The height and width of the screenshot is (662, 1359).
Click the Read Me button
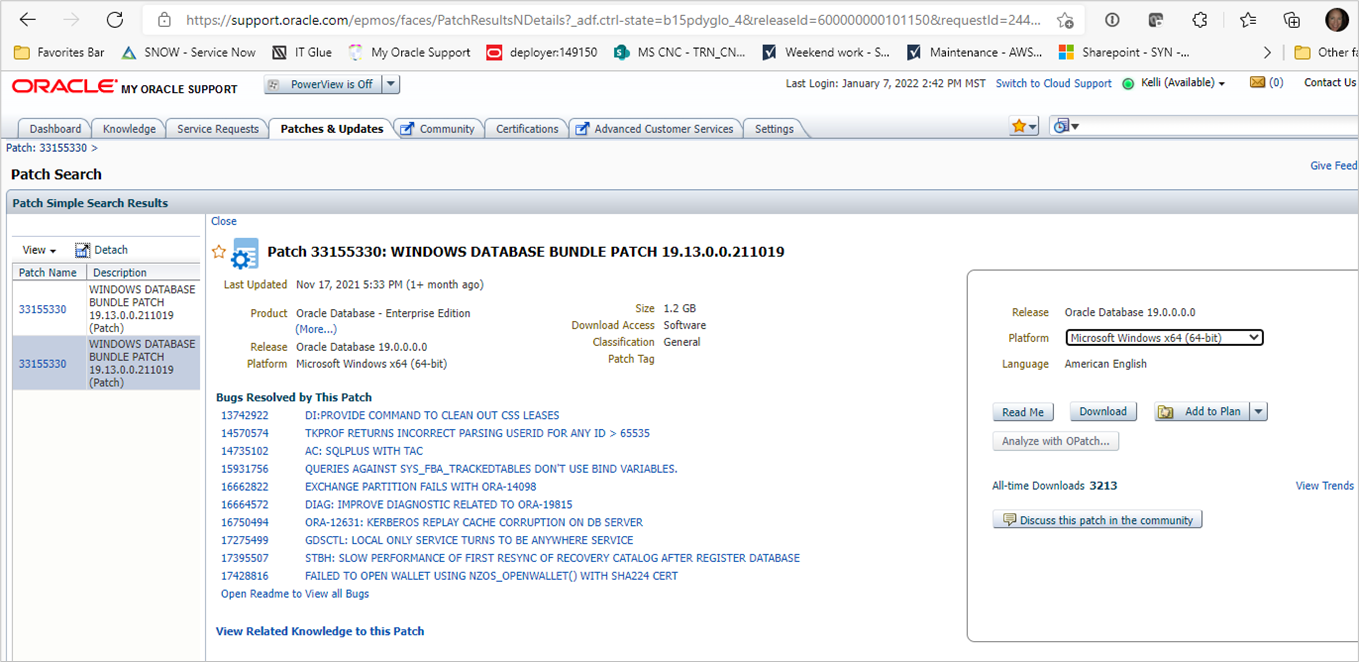tap(1023, 412)
